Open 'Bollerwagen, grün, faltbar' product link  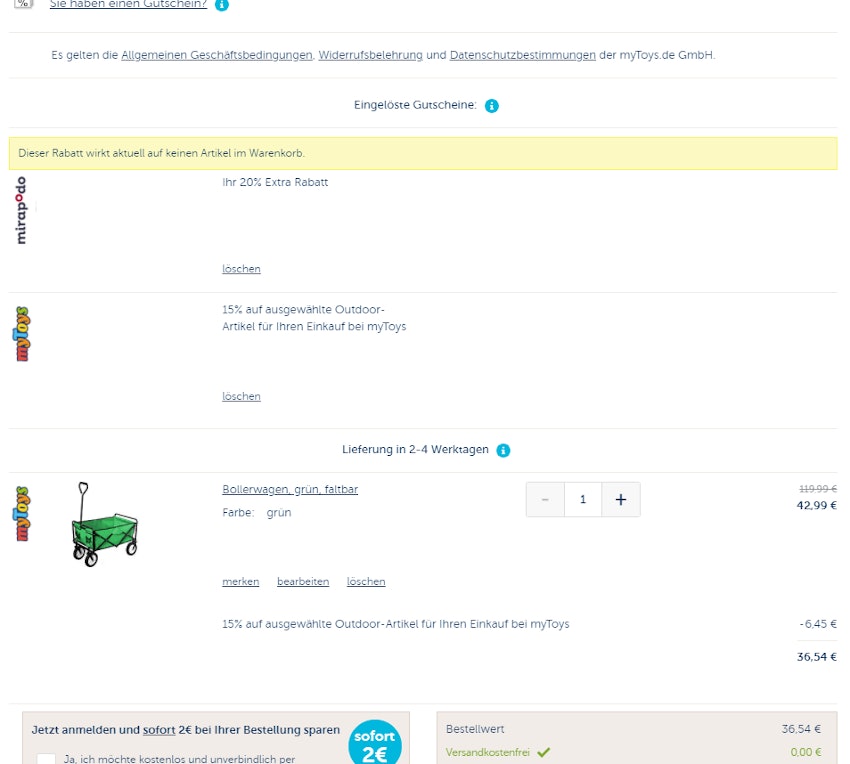(290, 490)
